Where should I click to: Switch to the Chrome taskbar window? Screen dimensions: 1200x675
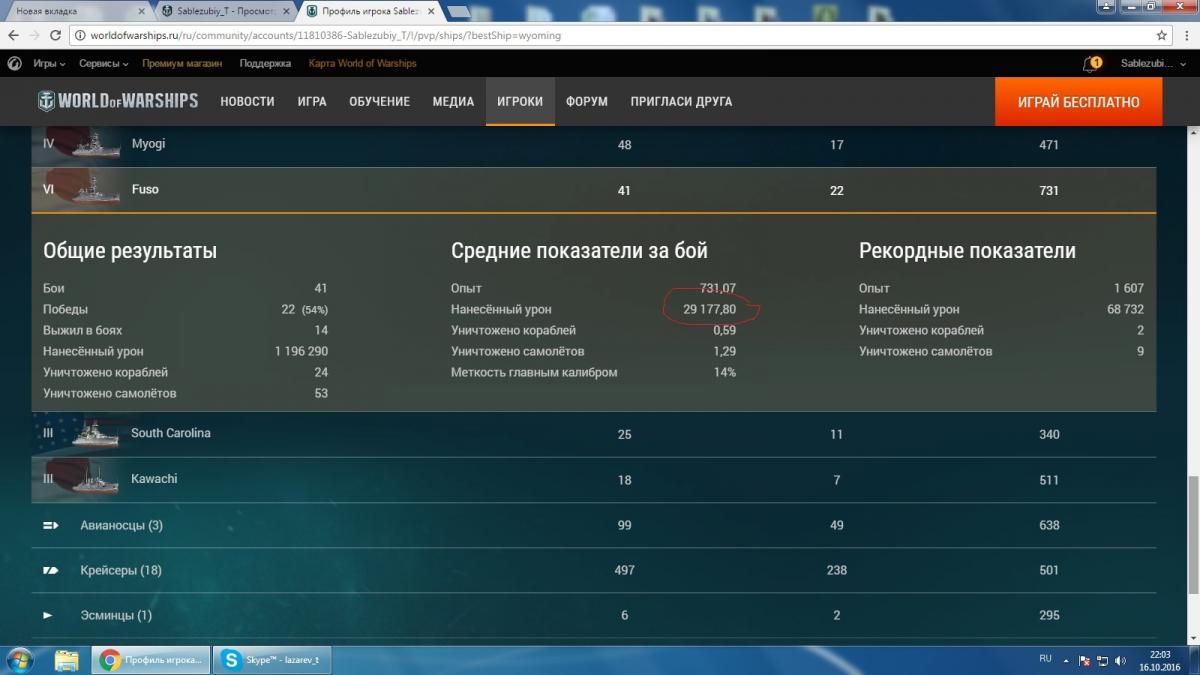click(x=153, y=660)
